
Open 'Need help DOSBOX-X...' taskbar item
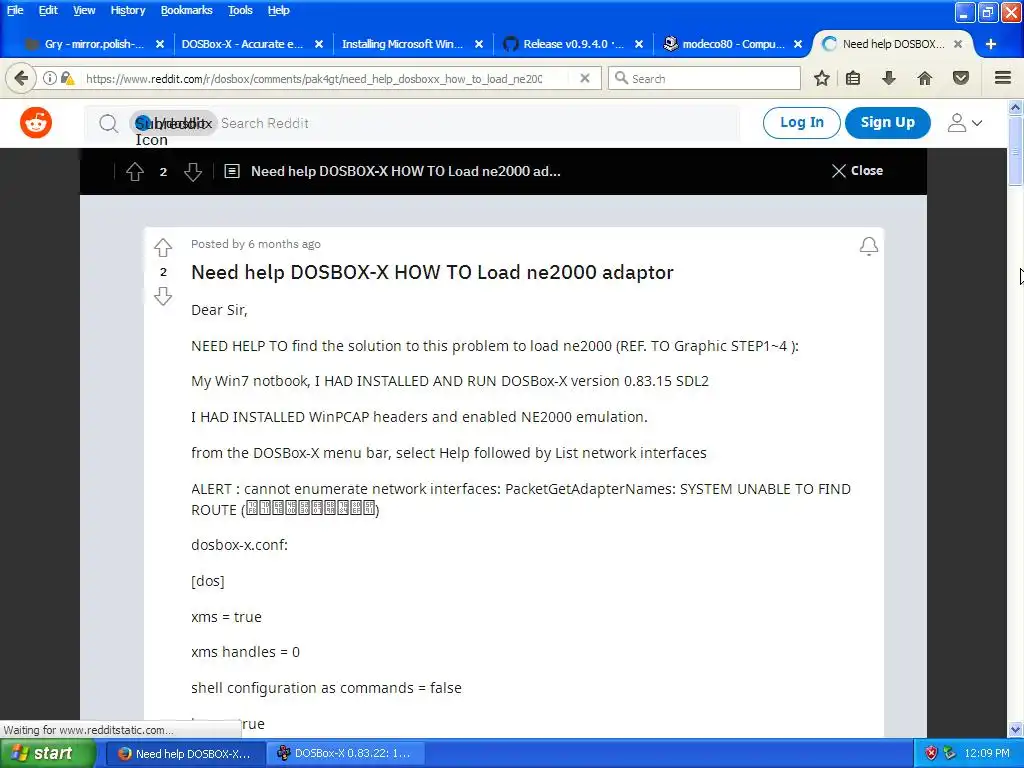click(x=185, y=754)
